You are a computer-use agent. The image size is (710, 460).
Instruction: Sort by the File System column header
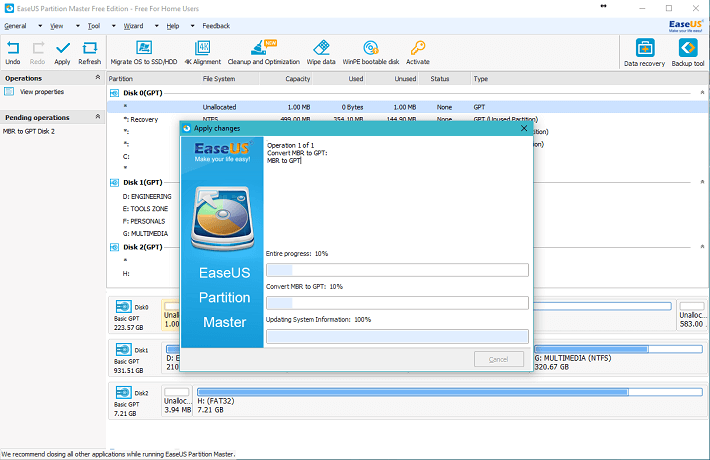pos(230,79)
